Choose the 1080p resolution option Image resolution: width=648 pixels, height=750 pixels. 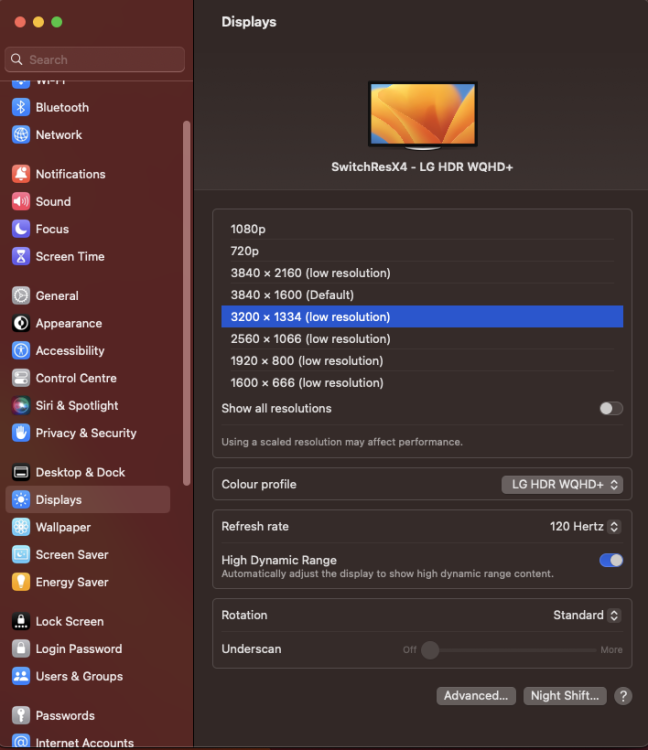point(422,229)
